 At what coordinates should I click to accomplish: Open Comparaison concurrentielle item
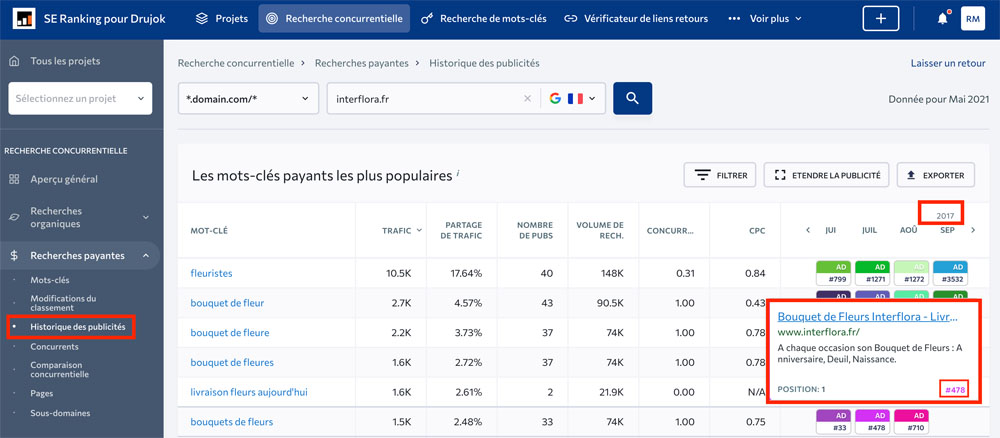point(59,370)
